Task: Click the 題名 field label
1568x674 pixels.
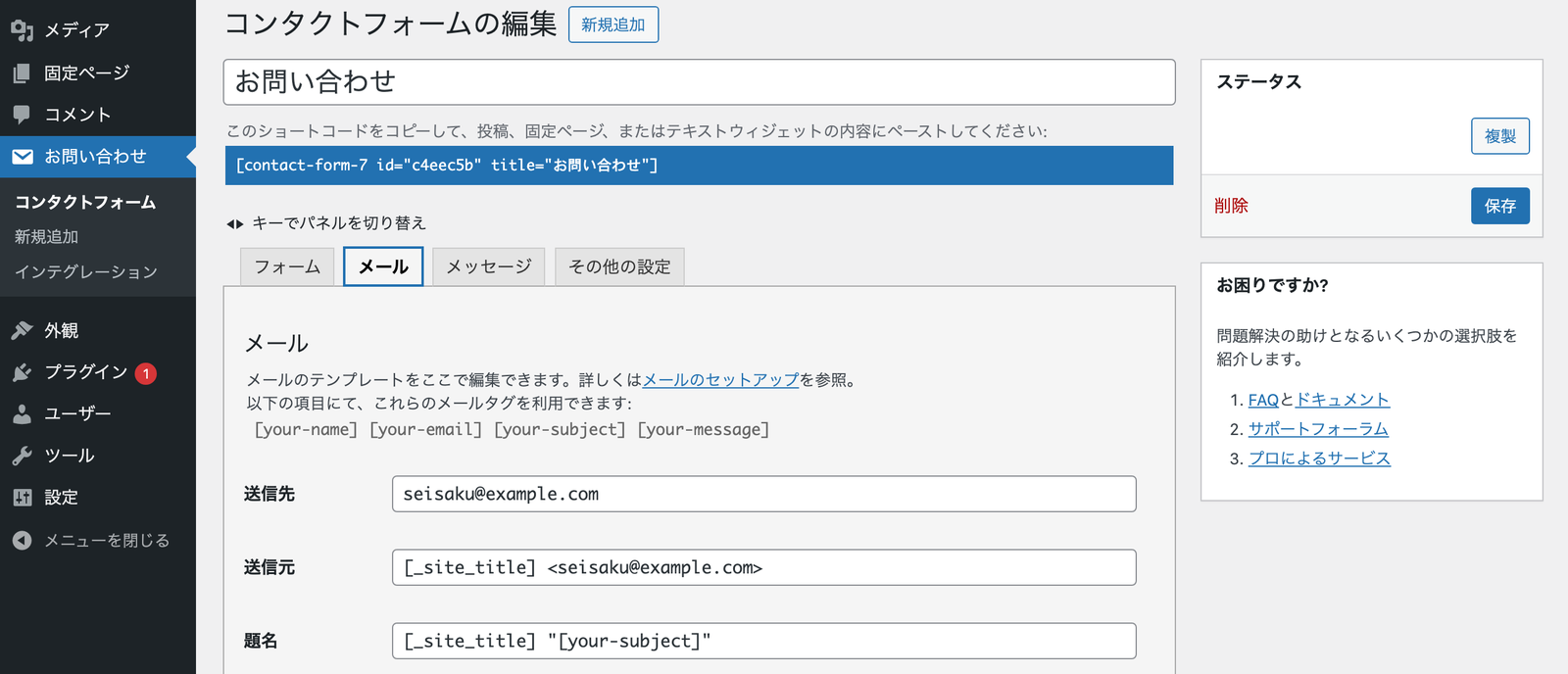Action: pyautogui.click(x=261, y=641)
